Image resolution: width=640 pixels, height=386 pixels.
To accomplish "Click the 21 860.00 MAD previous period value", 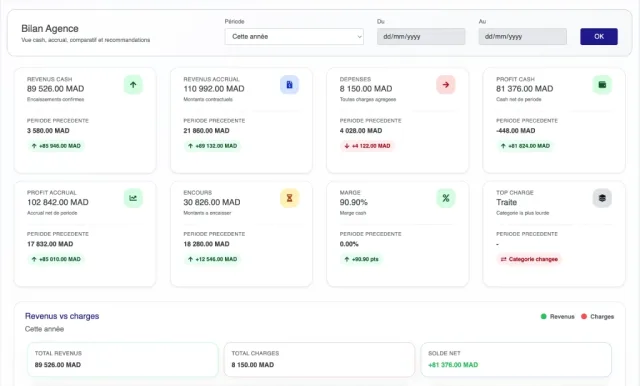I will pos(206,131).
